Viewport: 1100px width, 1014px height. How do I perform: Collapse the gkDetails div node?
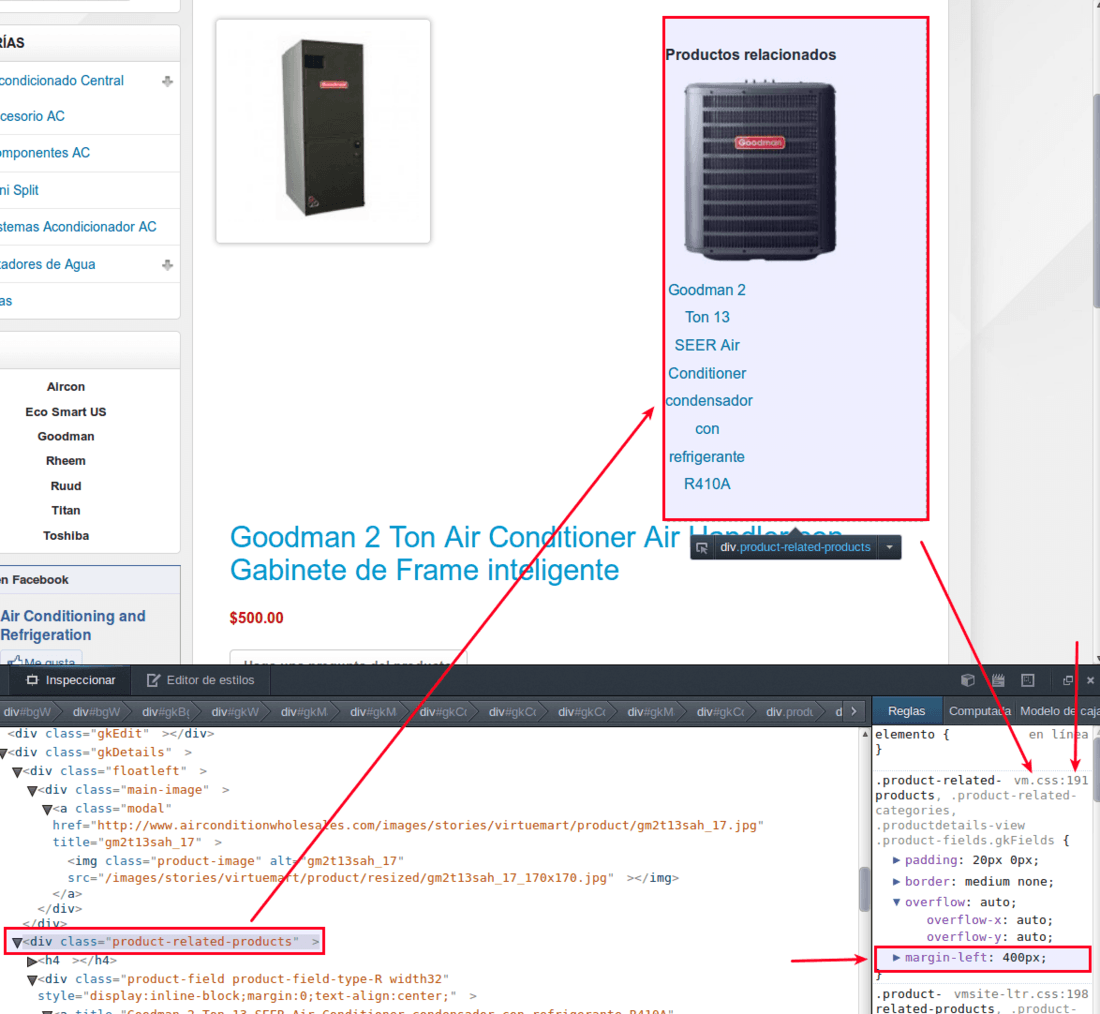(4, 753)
